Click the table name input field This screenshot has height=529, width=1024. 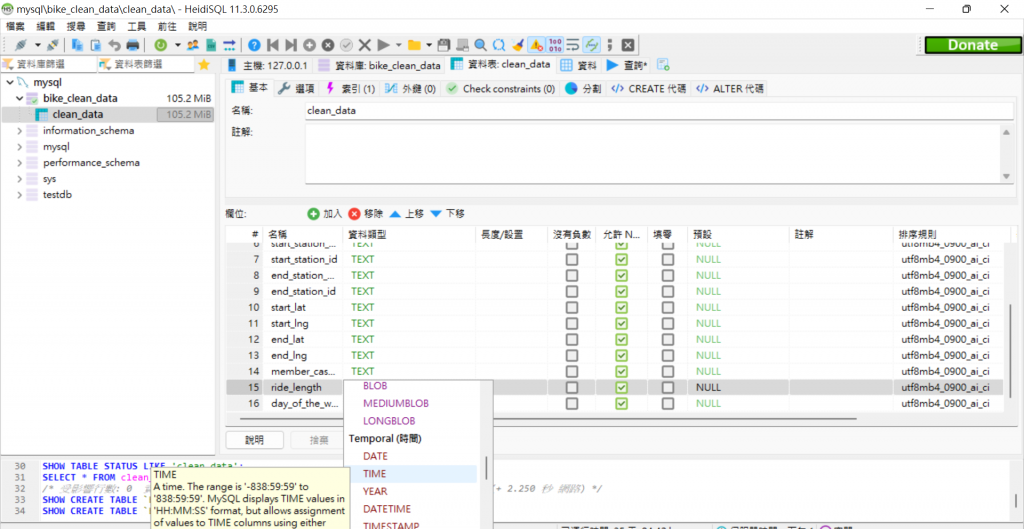pyautogui.click(x=660, y=110)
